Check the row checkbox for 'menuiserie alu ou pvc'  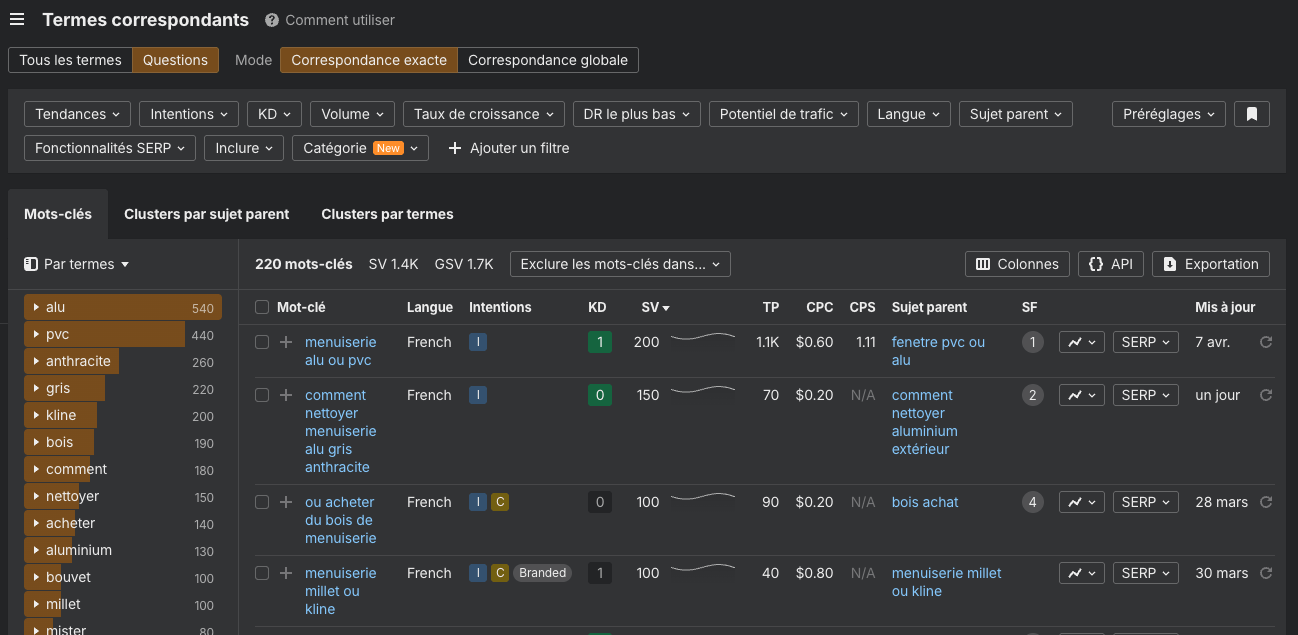[261, 341]
